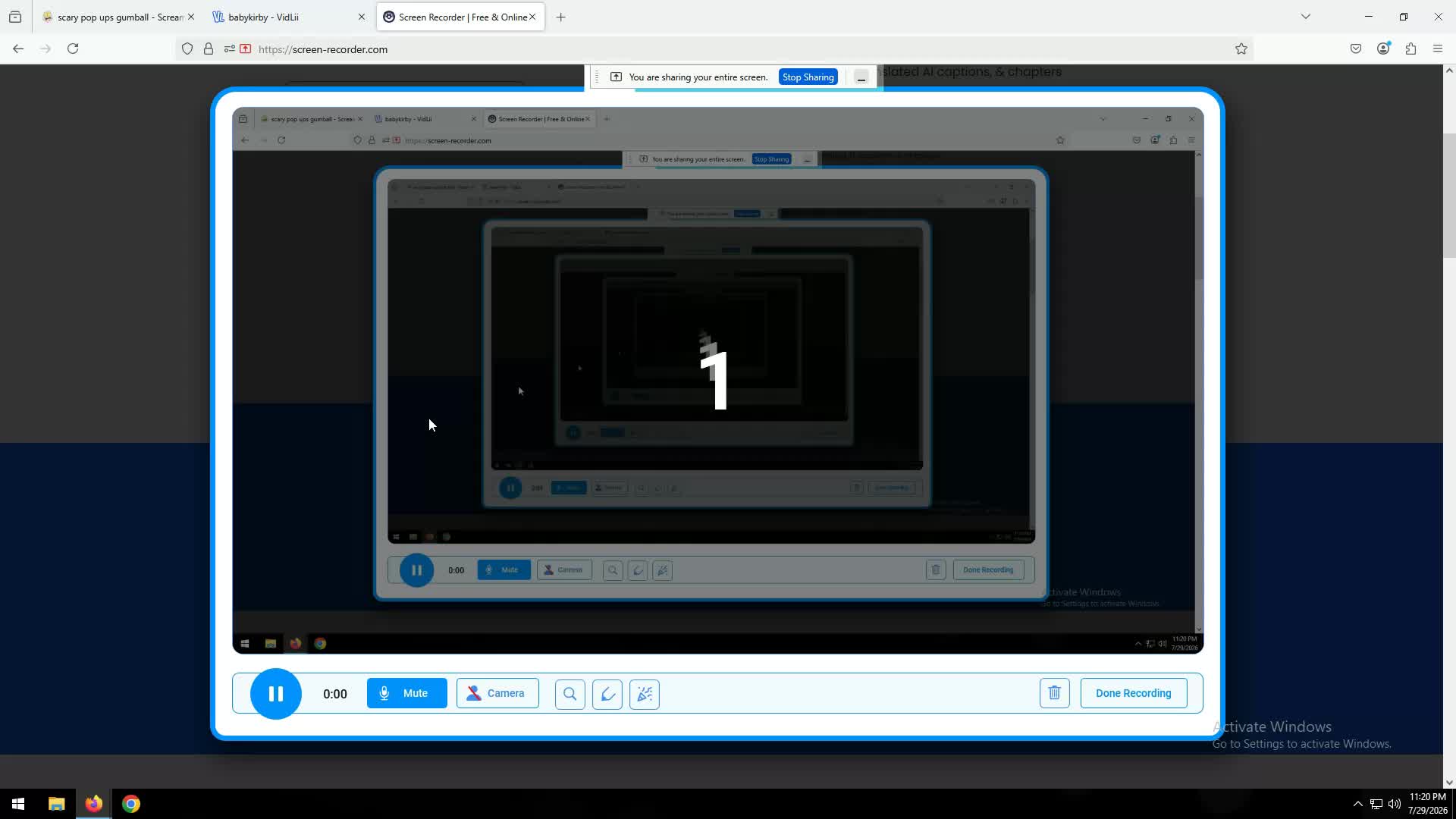Click the sharing screen indicator icon
This screenshot has width=1456, height=819.
(x=616, y=77)
